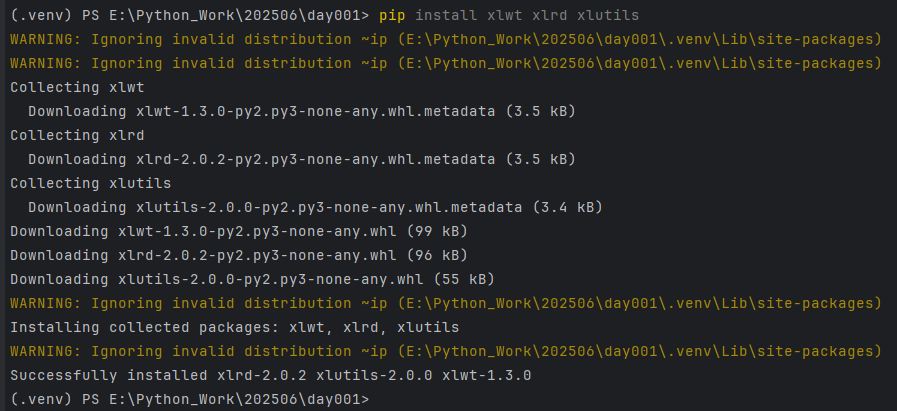The height and width of the screenshot is (411, 897).
Task: Select the xlwt-1.3.0 whl.metadata filename
Action: click(x=315, y=112)
